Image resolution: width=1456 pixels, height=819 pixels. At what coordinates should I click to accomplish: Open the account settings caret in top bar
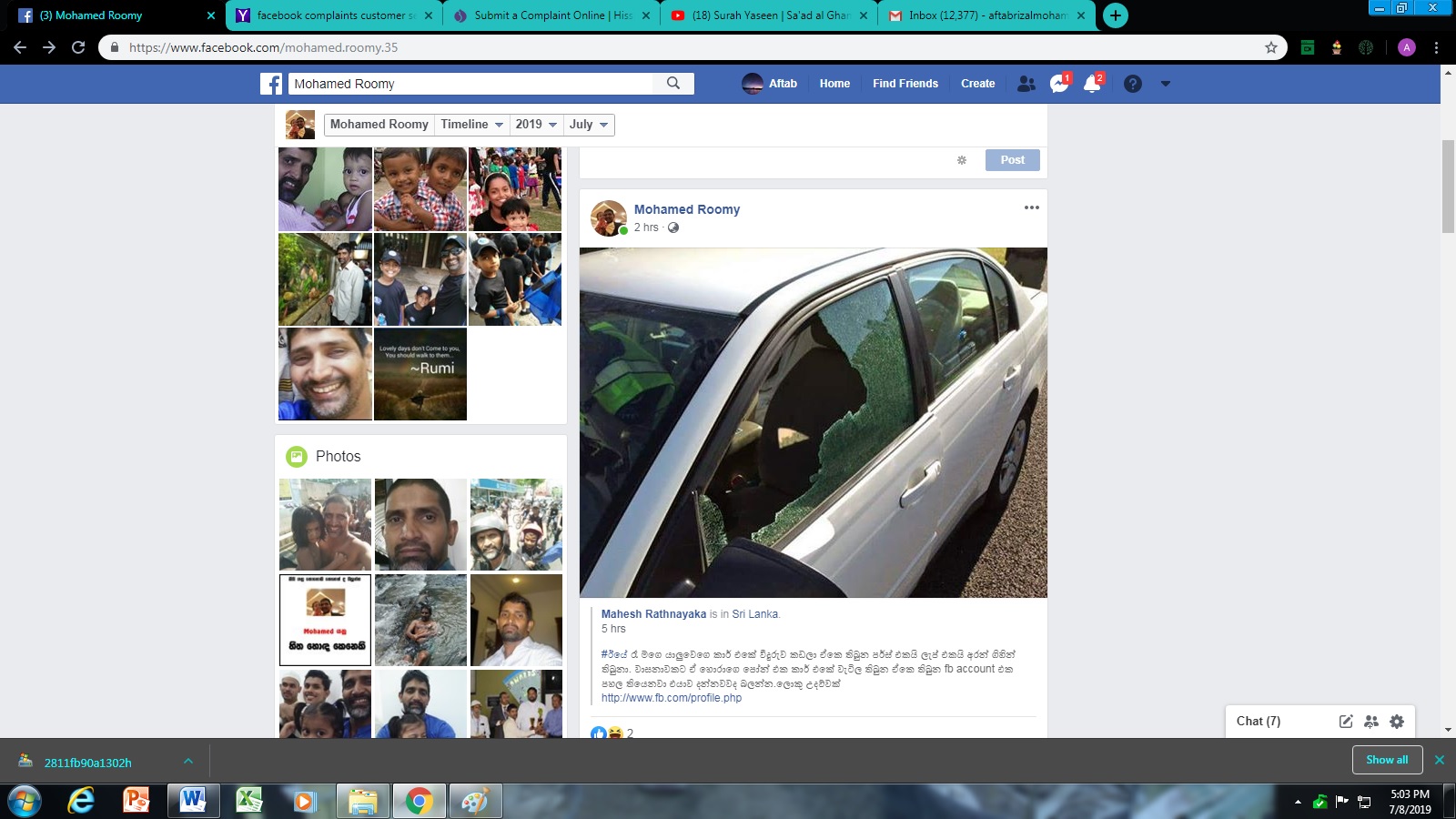(x=1166, y=83)
